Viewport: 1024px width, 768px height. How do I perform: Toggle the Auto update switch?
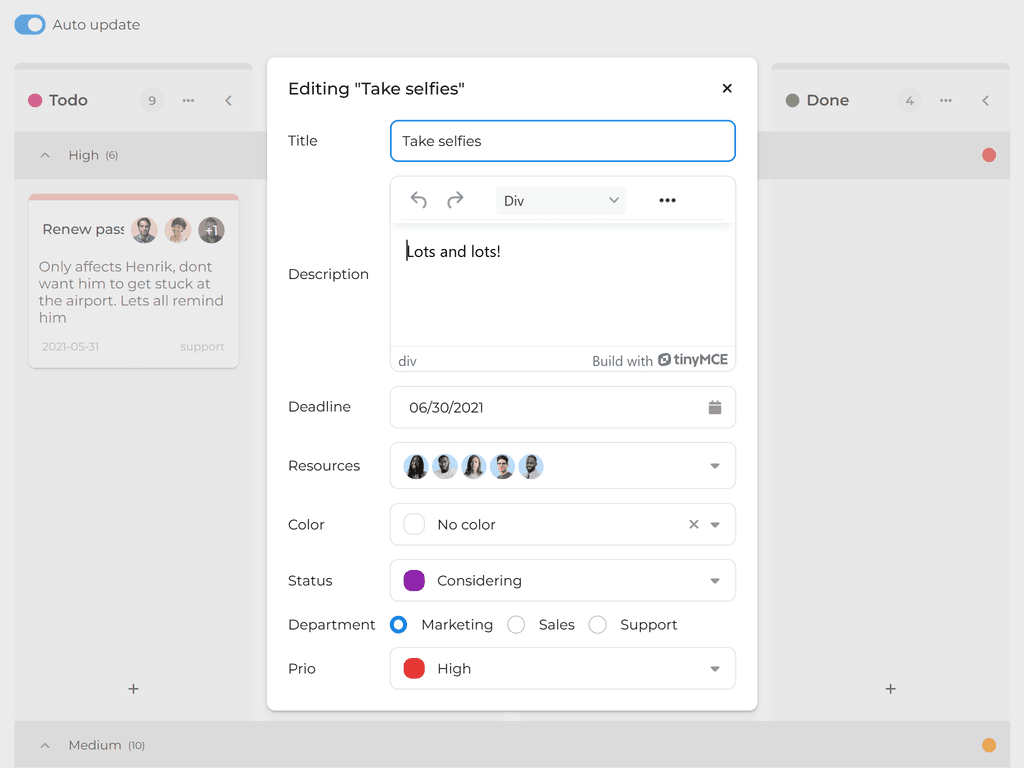(29, 24)
